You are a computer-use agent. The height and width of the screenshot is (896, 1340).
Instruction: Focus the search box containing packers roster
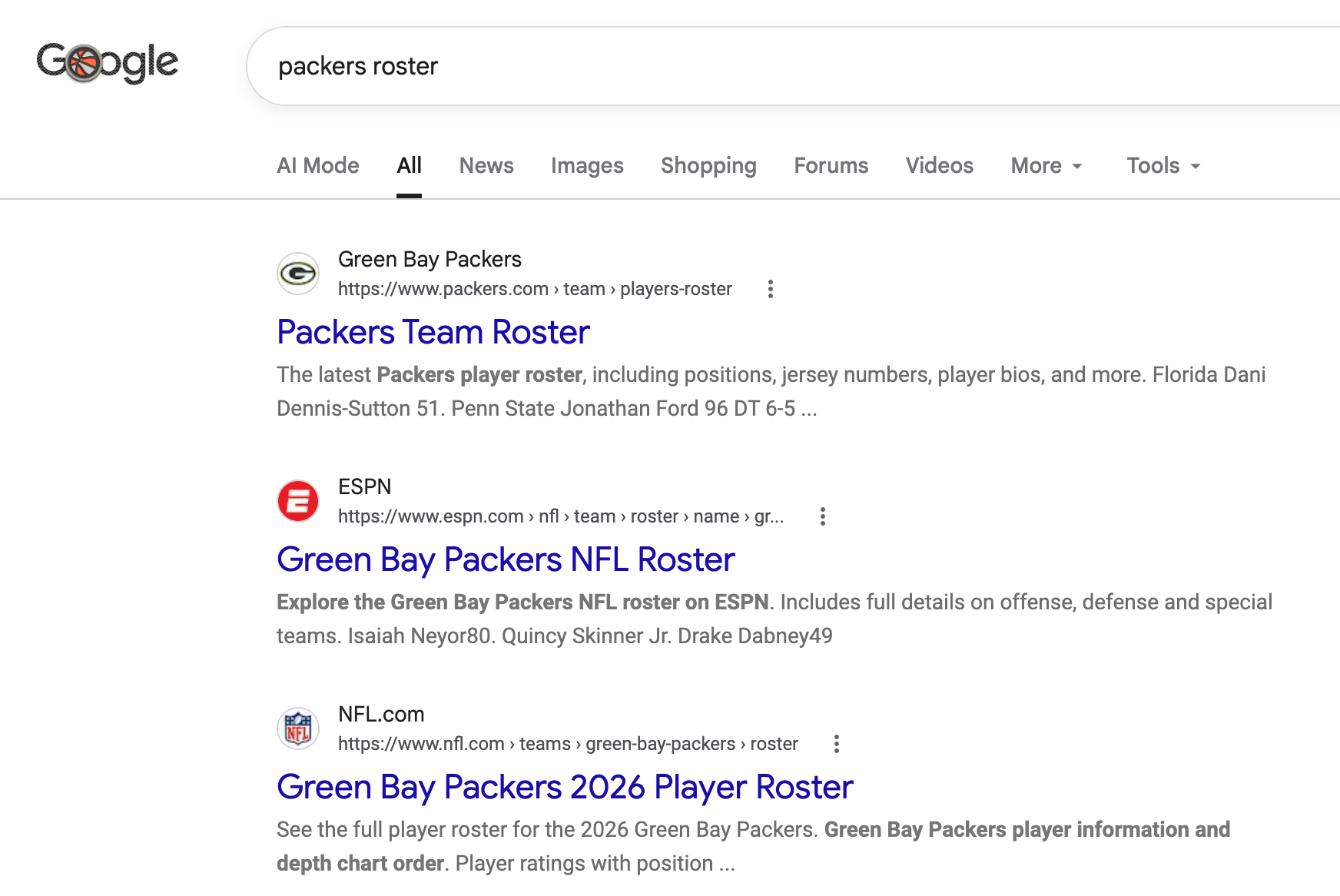tap(793, 66)
